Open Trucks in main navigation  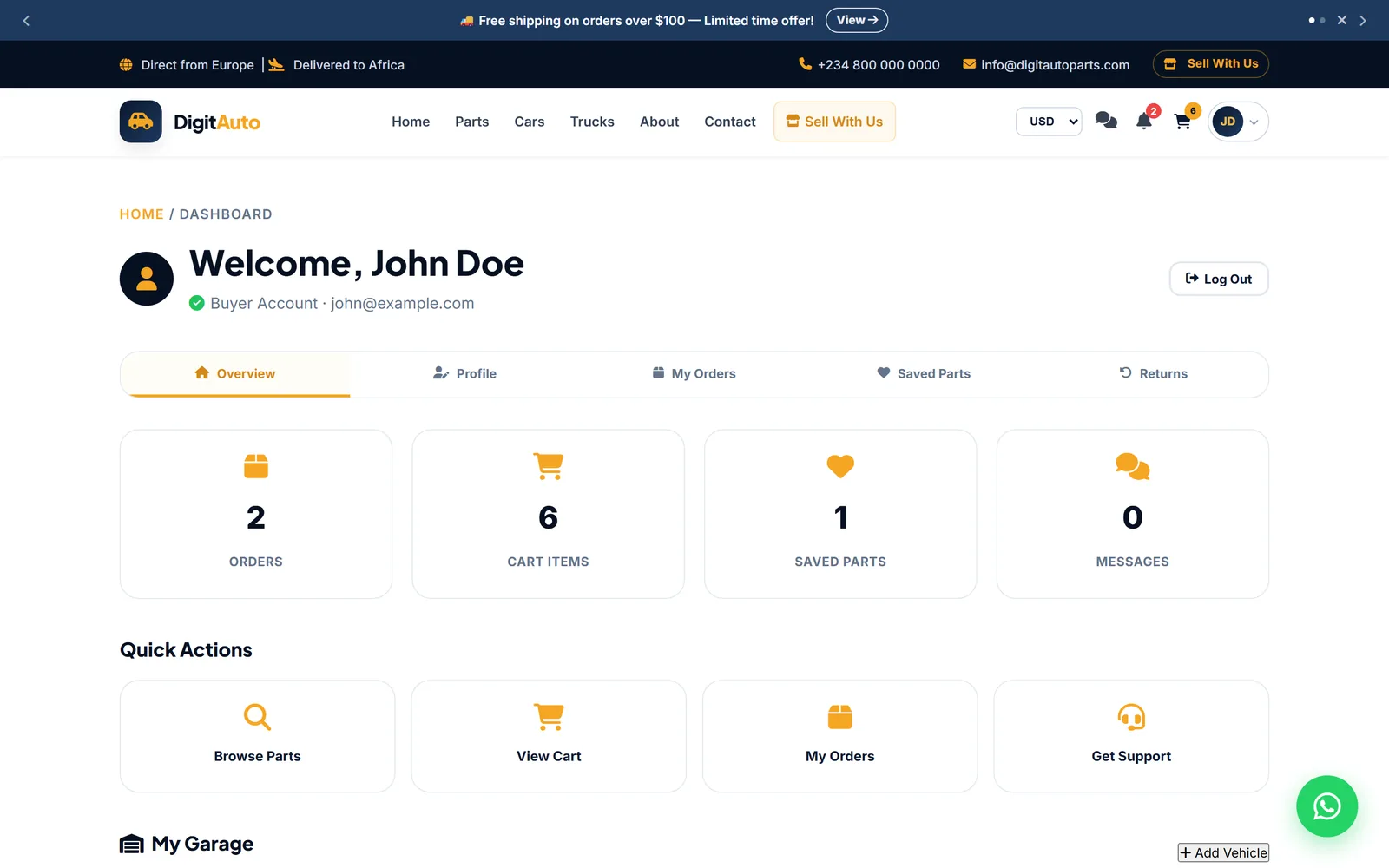point(592,122)
